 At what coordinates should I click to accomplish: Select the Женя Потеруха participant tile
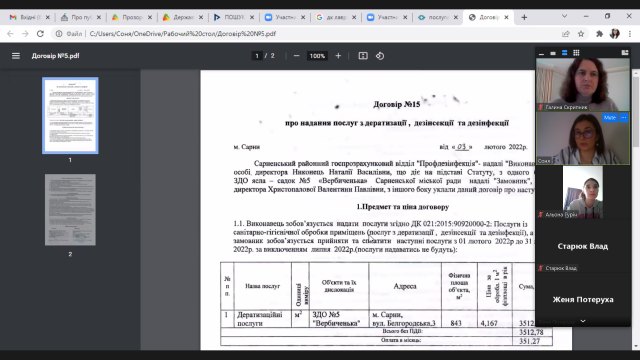(583, 299)
